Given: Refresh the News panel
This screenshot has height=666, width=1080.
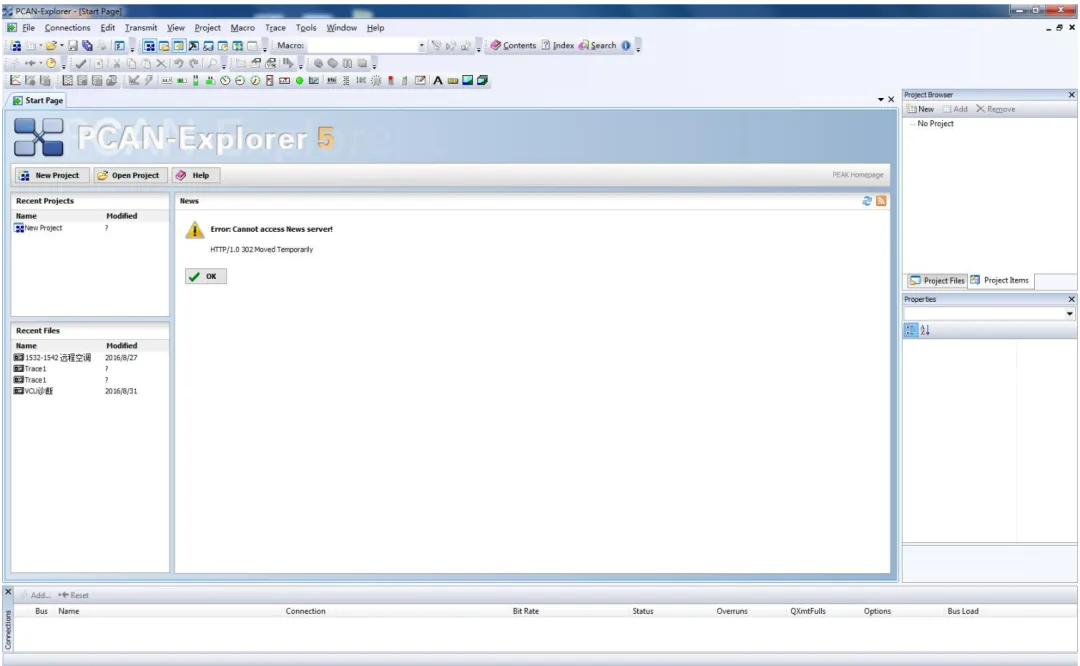Looking at the screenshot, I should 866,201.
